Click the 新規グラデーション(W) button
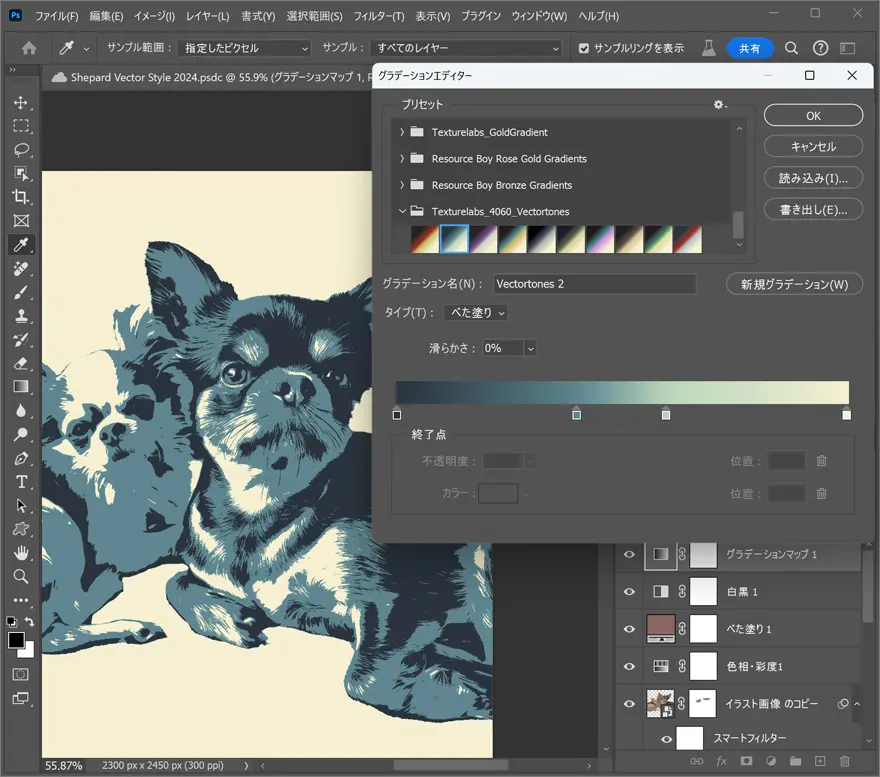880x777 pixels. [x=794, y=284]
